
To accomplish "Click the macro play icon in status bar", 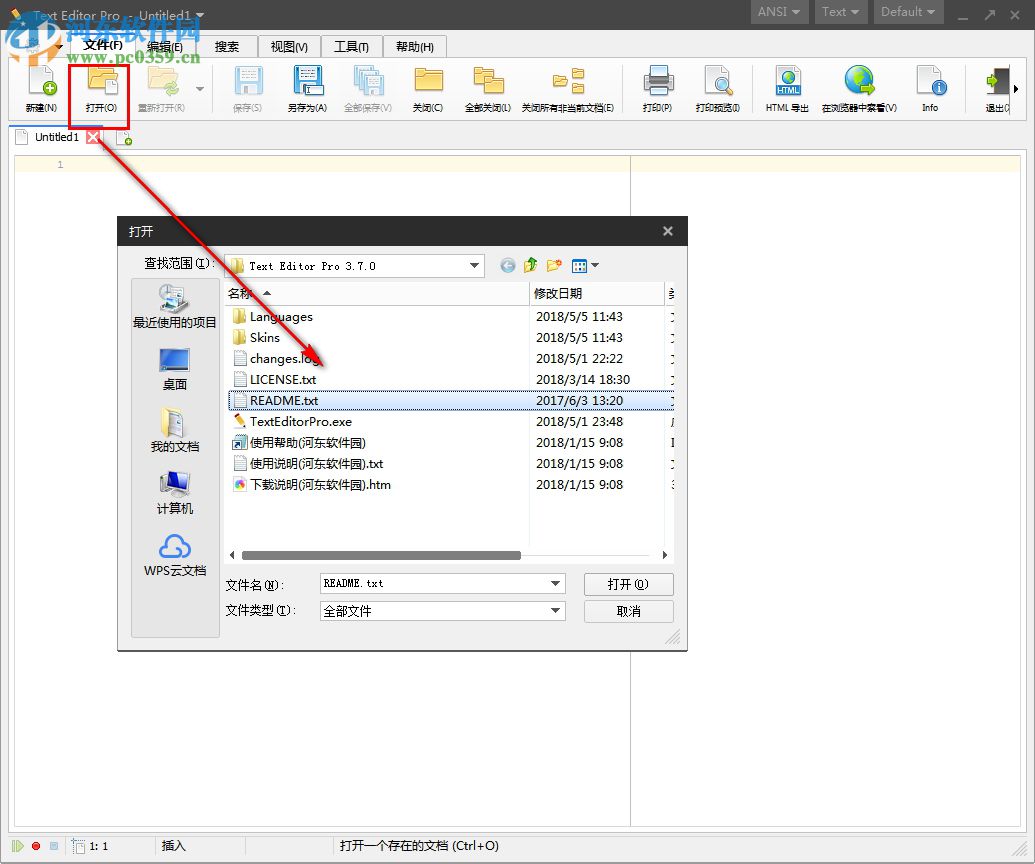I will (x=18, y=846).
